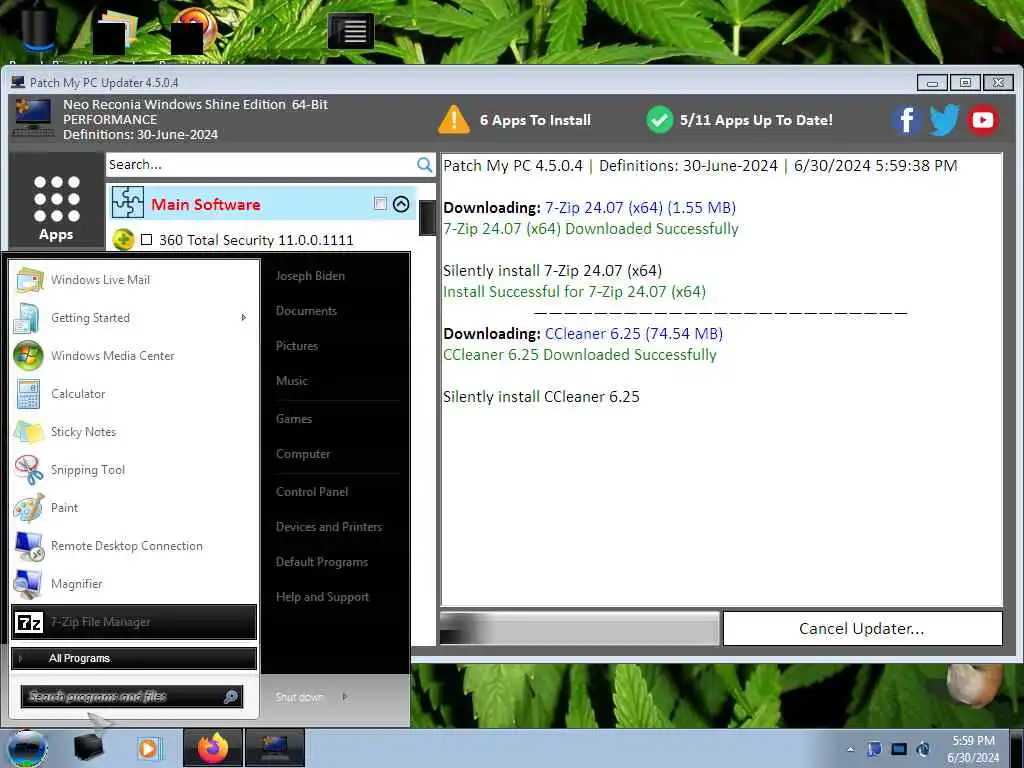The height and width of the screenshot is (768, 1024).
Task: Open Games from Start menu
Action: [x=294, y=419]
